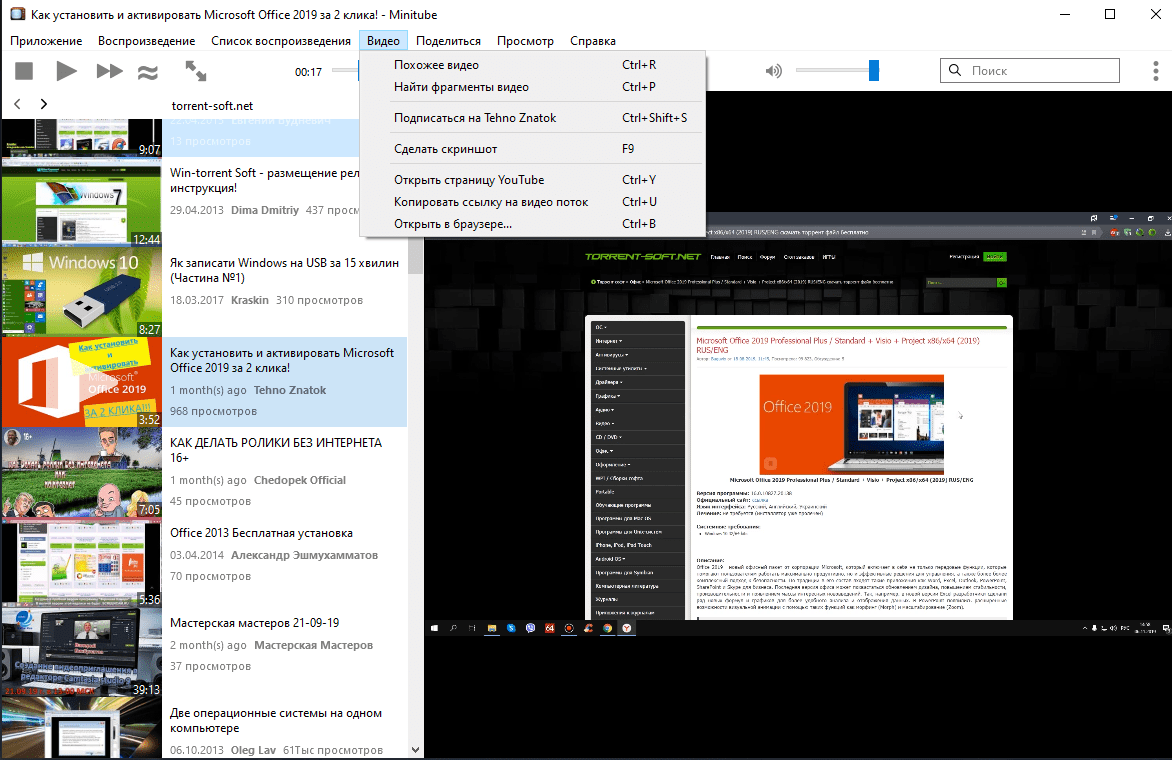This screenshot has width=1172, height=760.
Task: Click channel name Мастерская Мастеров
Action: click(313, 645)
